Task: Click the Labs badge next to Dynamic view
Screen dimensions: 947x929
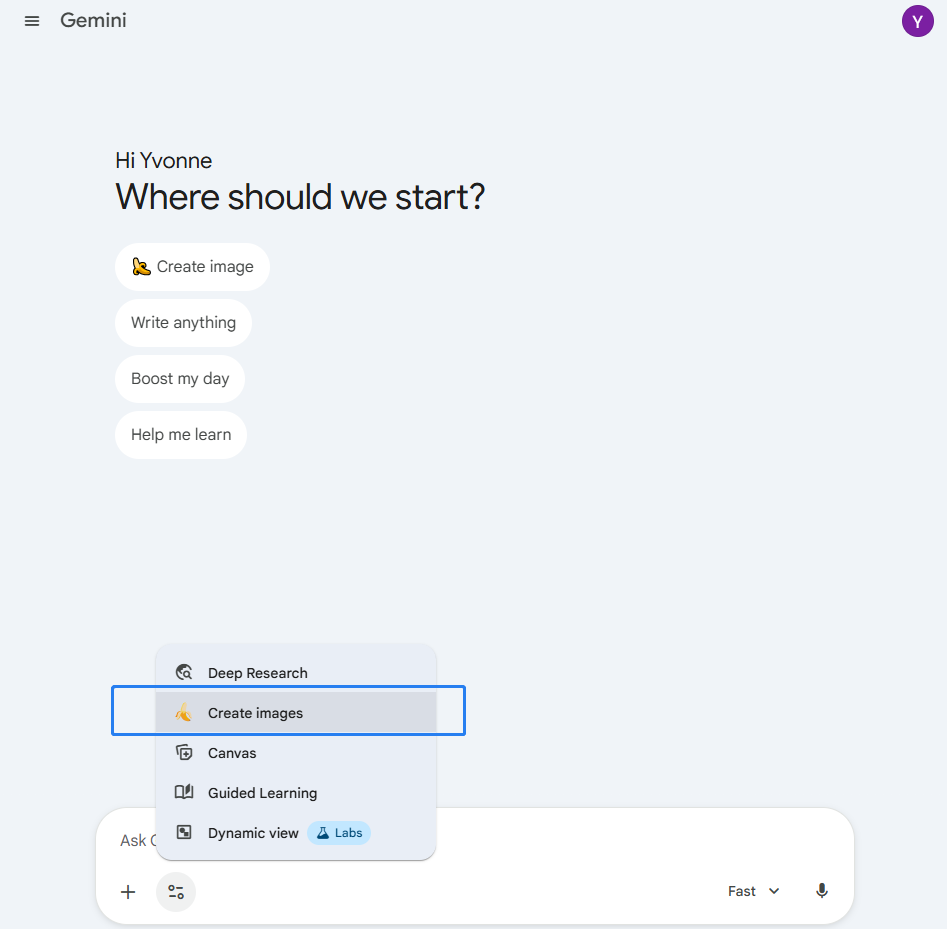Action: pyautogui.click(x=339, y=833)
